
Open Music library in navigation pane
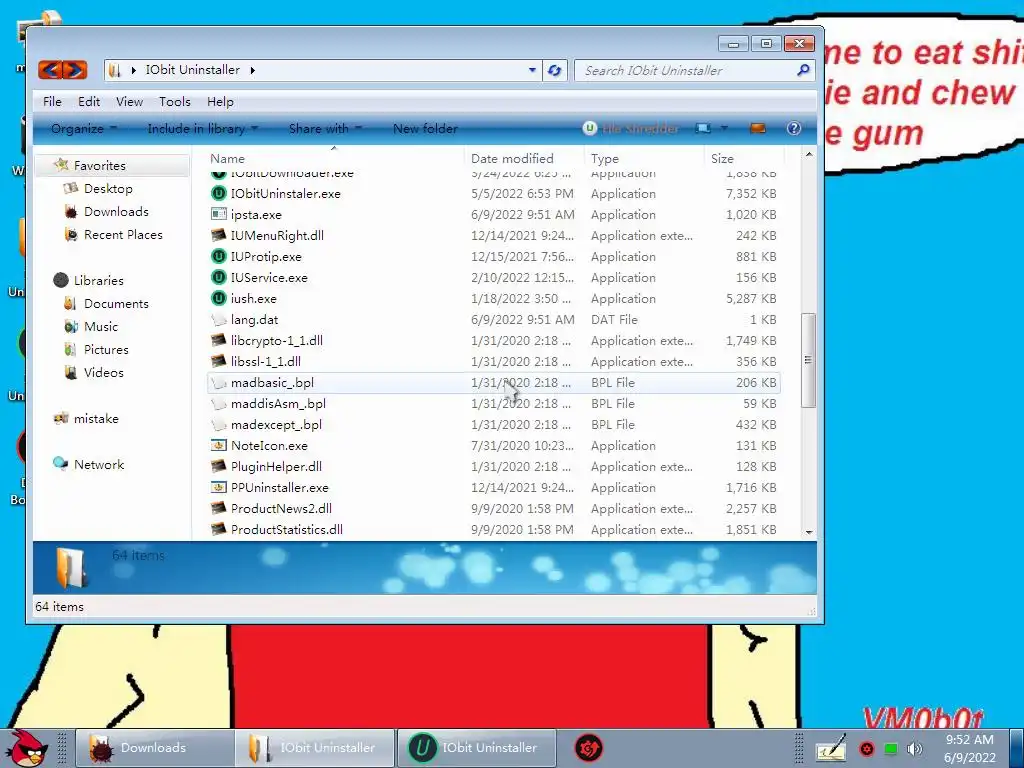pos(101,326)
